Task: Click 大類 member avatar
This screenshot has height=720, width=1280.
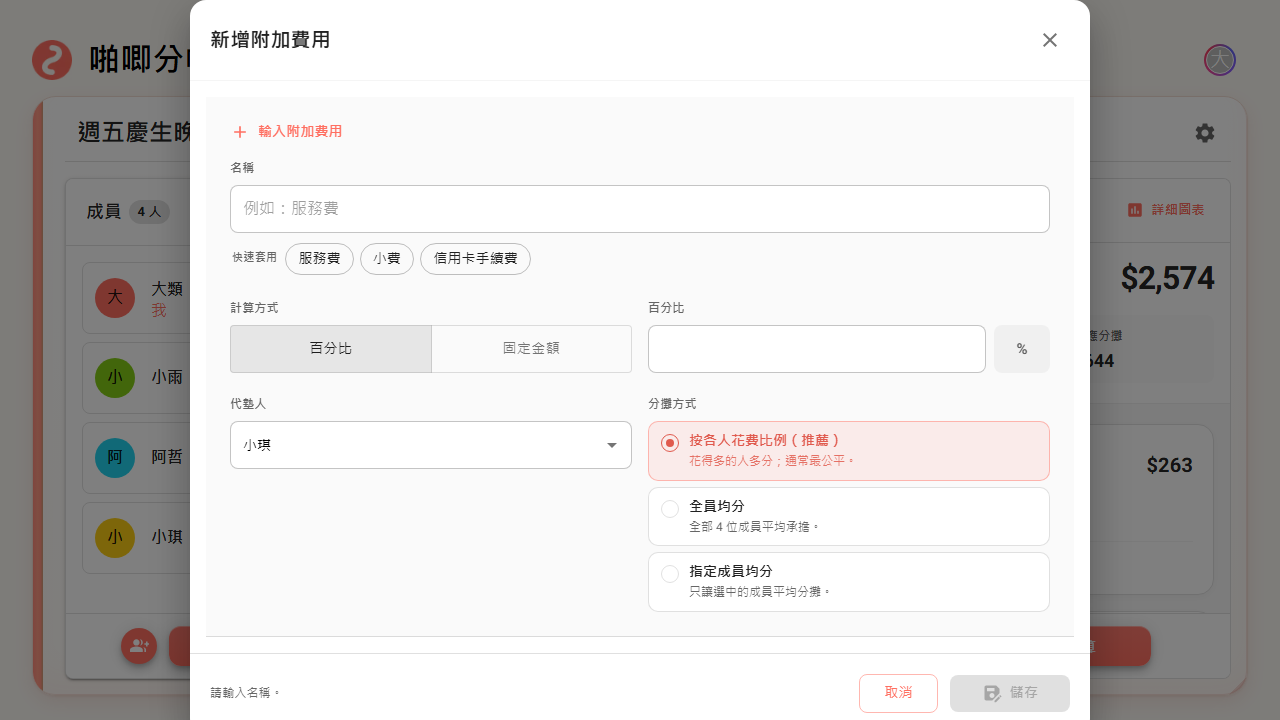Action: click(x=115, y=298)
